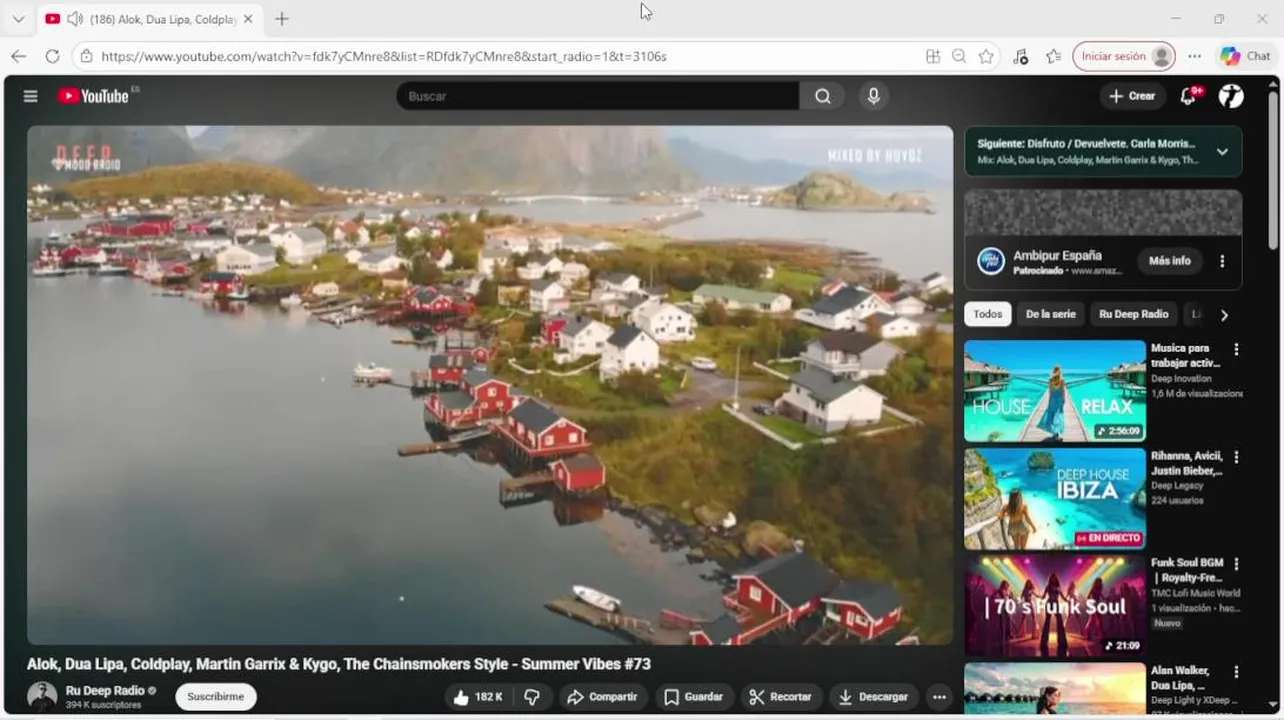Click the YouTube Buscar search field
Screen dimensions: 1284x720
(598, 96)
